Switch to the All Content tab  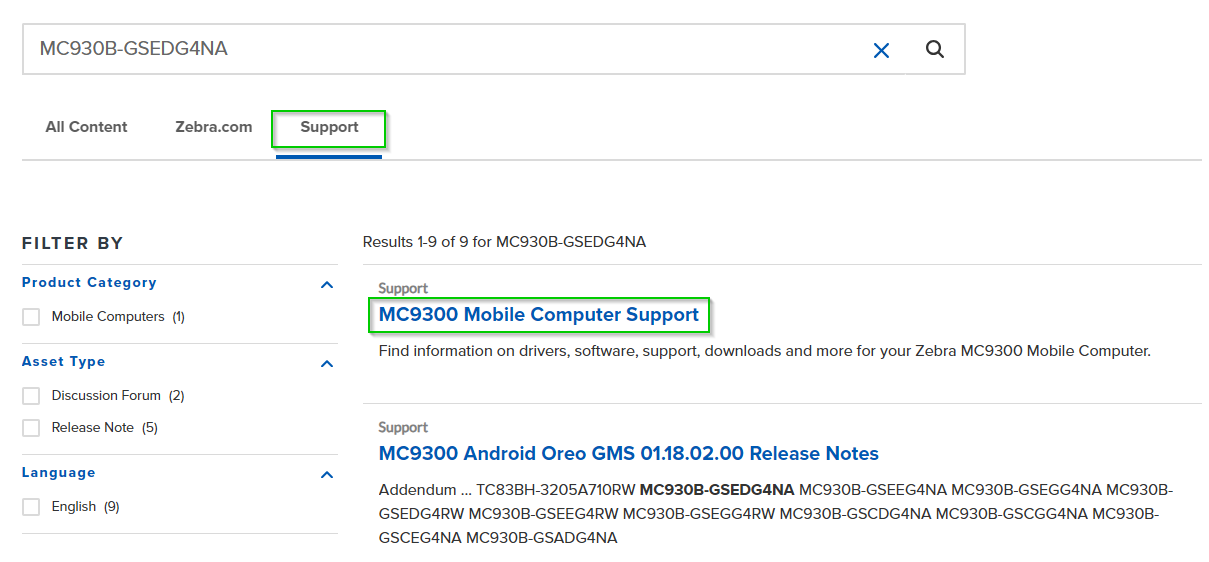coord(86,127)
